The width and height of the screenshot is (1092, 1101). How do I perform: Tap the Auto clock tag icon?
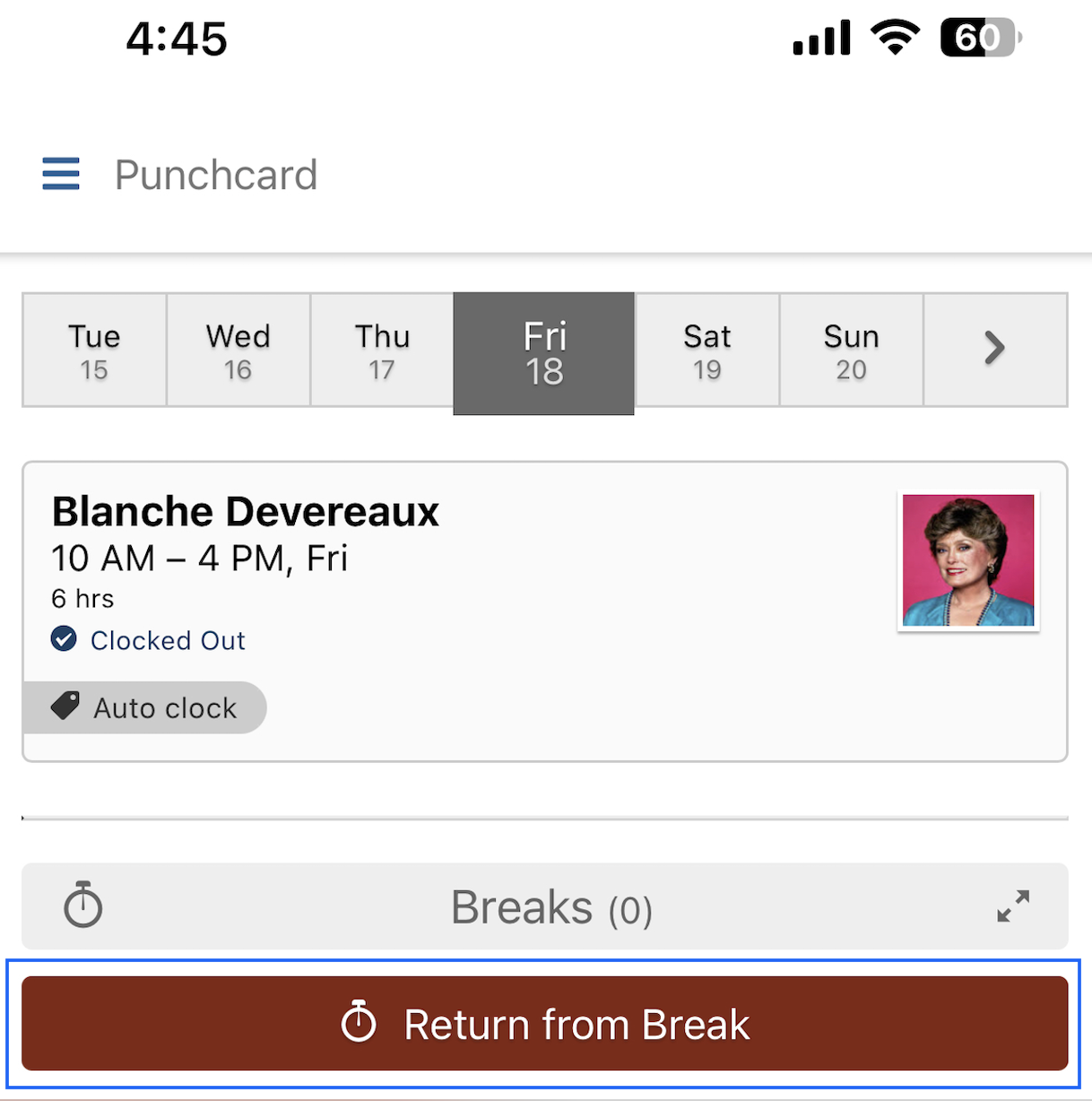[65, 707]
